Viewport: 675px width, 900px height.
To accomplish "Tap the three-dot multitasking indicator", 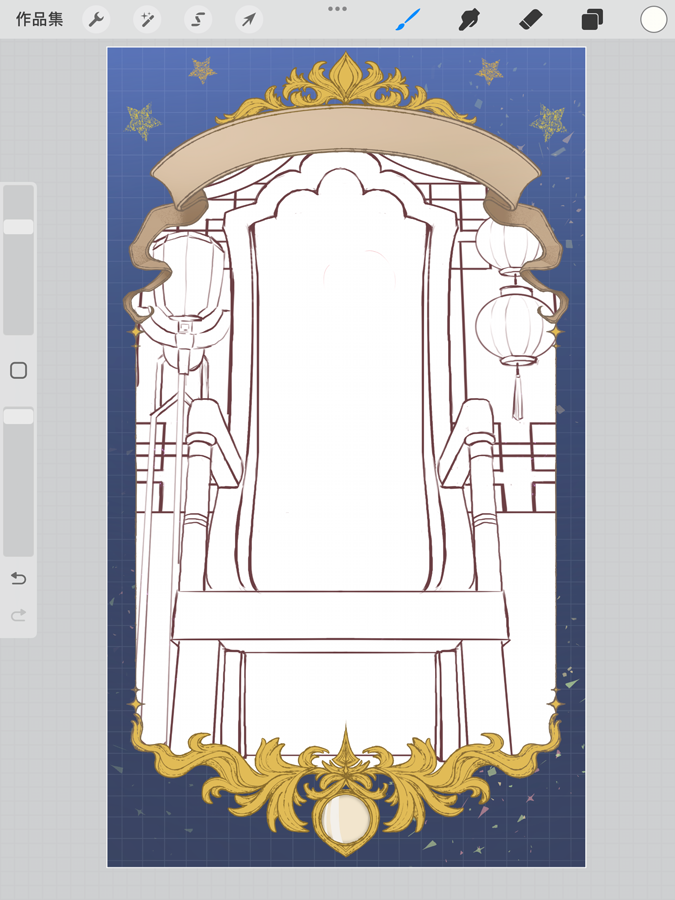I will coord(338,9).
